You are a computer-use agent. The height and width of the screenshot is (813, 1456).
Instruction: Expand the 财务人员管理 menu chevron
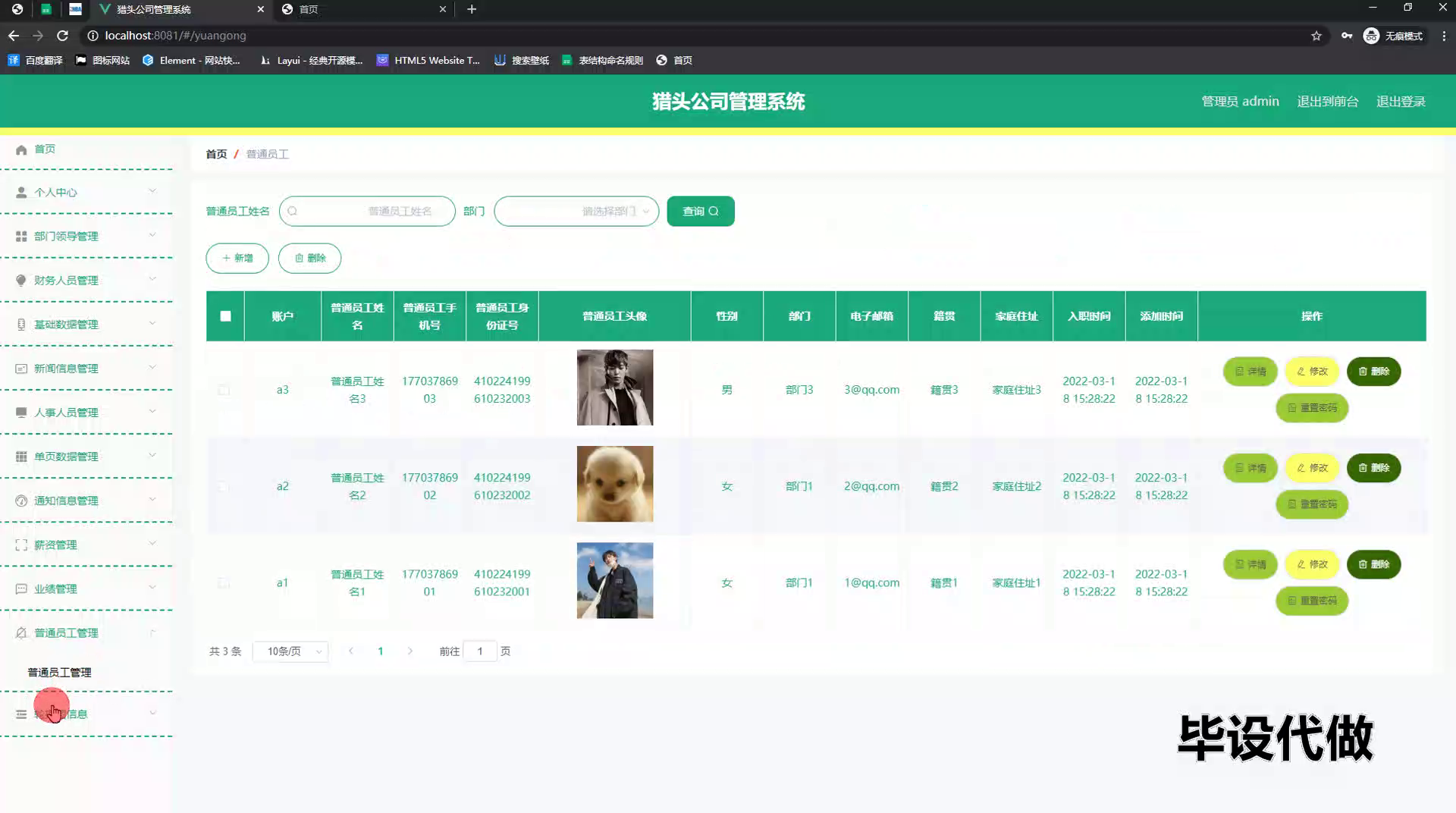pyautogui.click(x=152, y=279)
